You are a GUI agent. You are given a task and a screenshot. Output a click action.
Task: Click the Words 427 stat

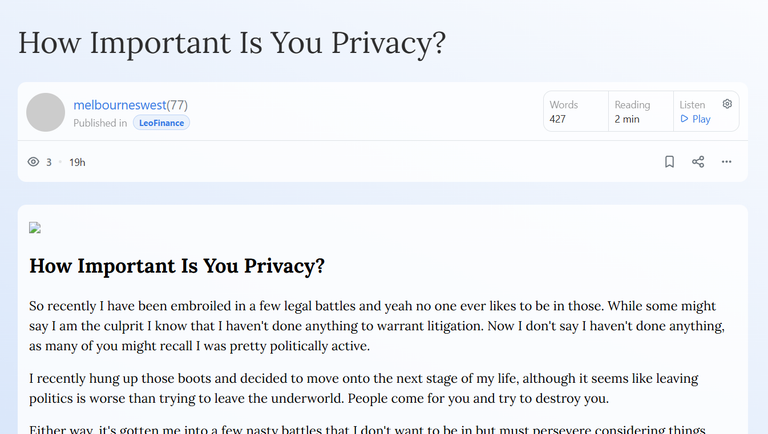576,112
